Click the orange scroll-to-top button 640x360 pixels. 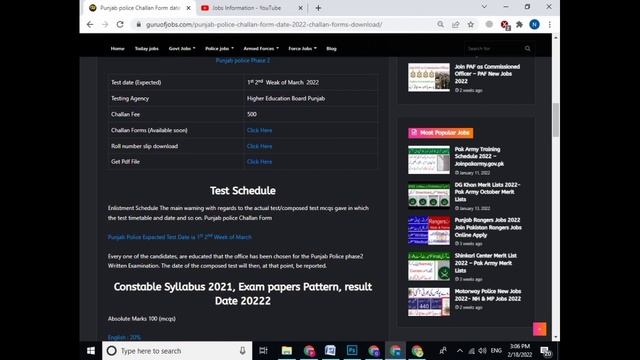[x=539, y=329]
